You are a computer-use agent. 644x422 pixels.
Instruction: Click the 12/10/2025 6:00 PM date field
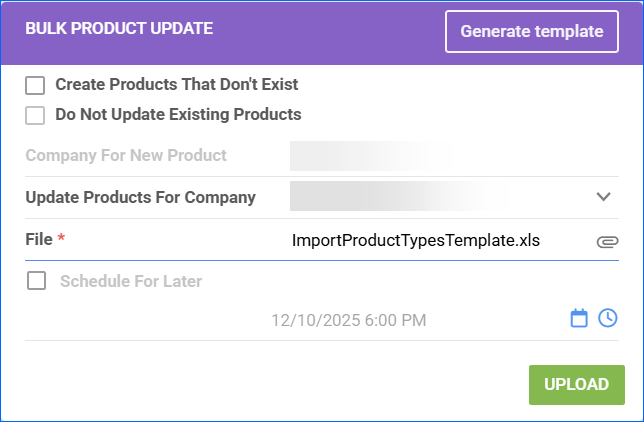349,320
